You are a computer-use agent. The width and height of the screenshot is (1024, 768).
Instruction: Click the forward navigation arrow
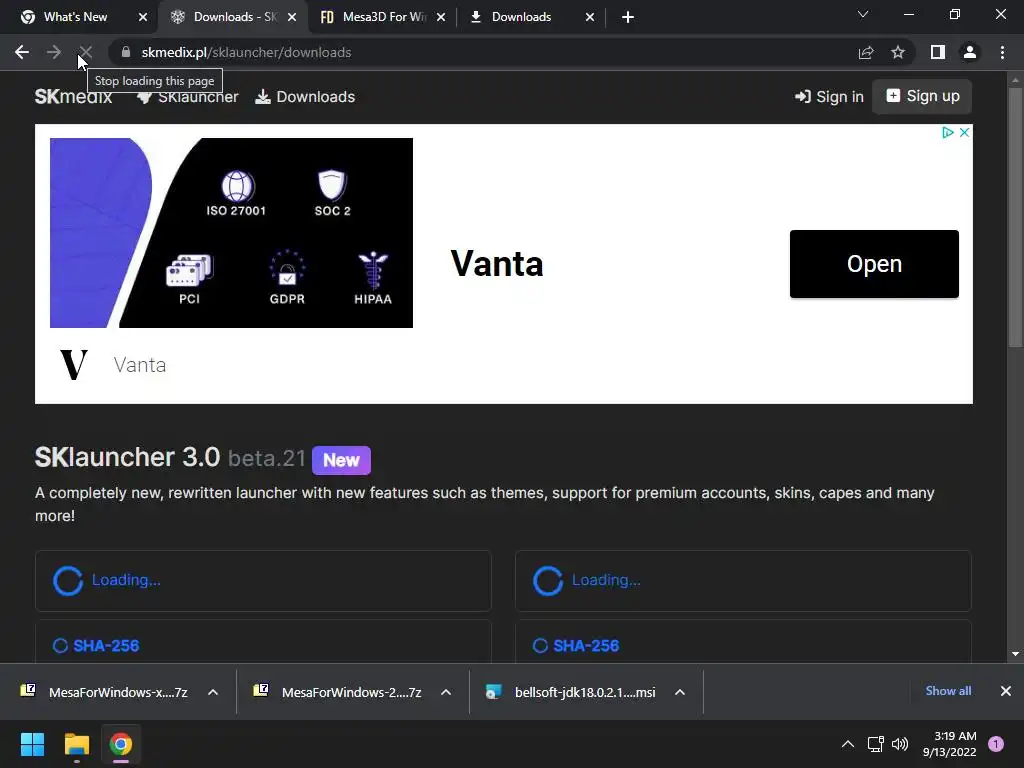click(x=54, y=52)
